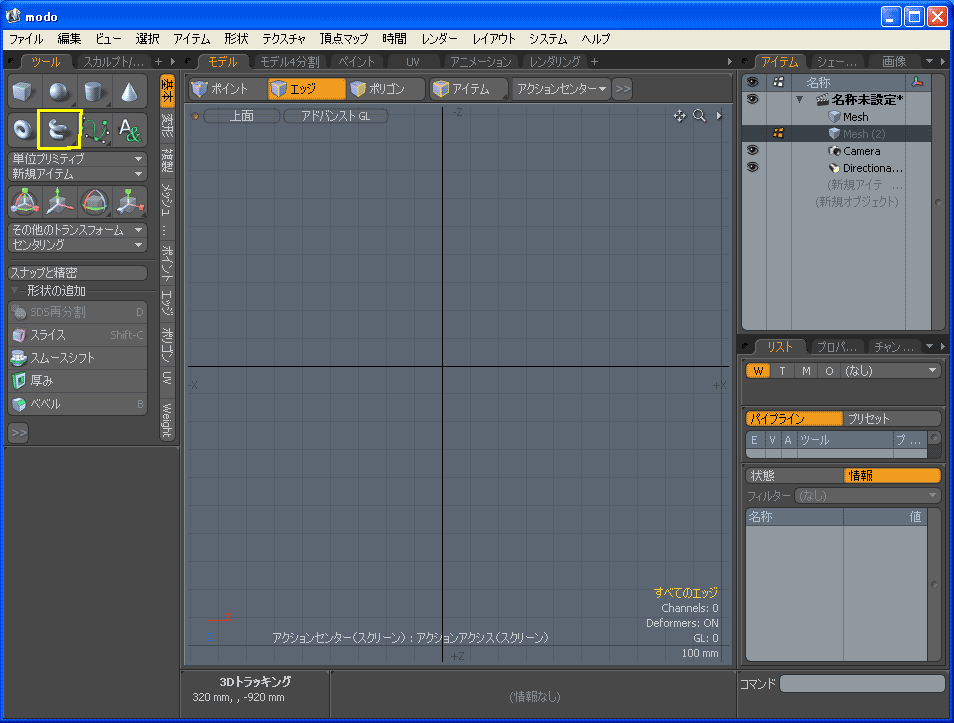Open the テクスチャ menu
Image resolution: width=954 pixels, height=723 pixels.
click(x=284, y=39)
